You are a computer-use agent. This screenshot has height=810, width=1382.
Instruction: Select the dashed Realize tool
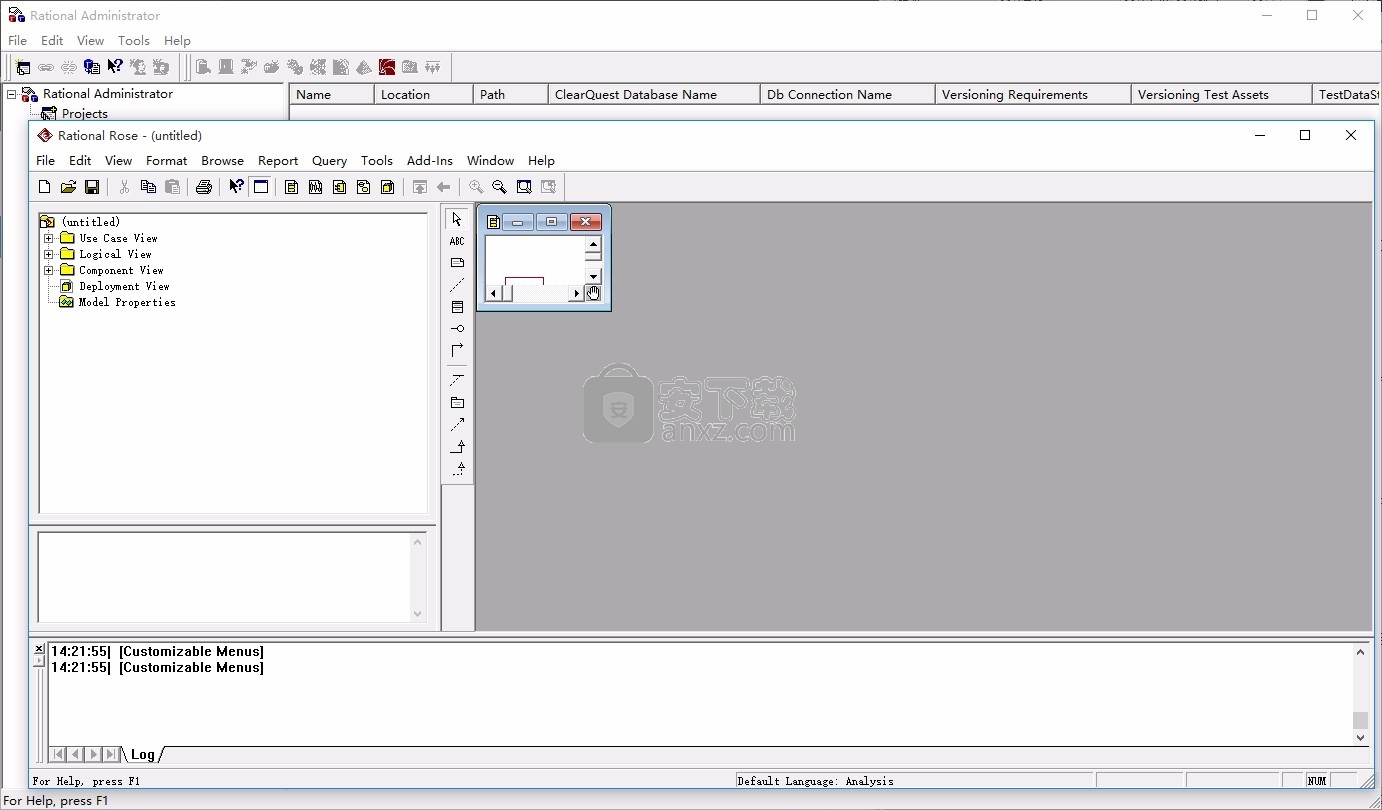click(457, 469)
